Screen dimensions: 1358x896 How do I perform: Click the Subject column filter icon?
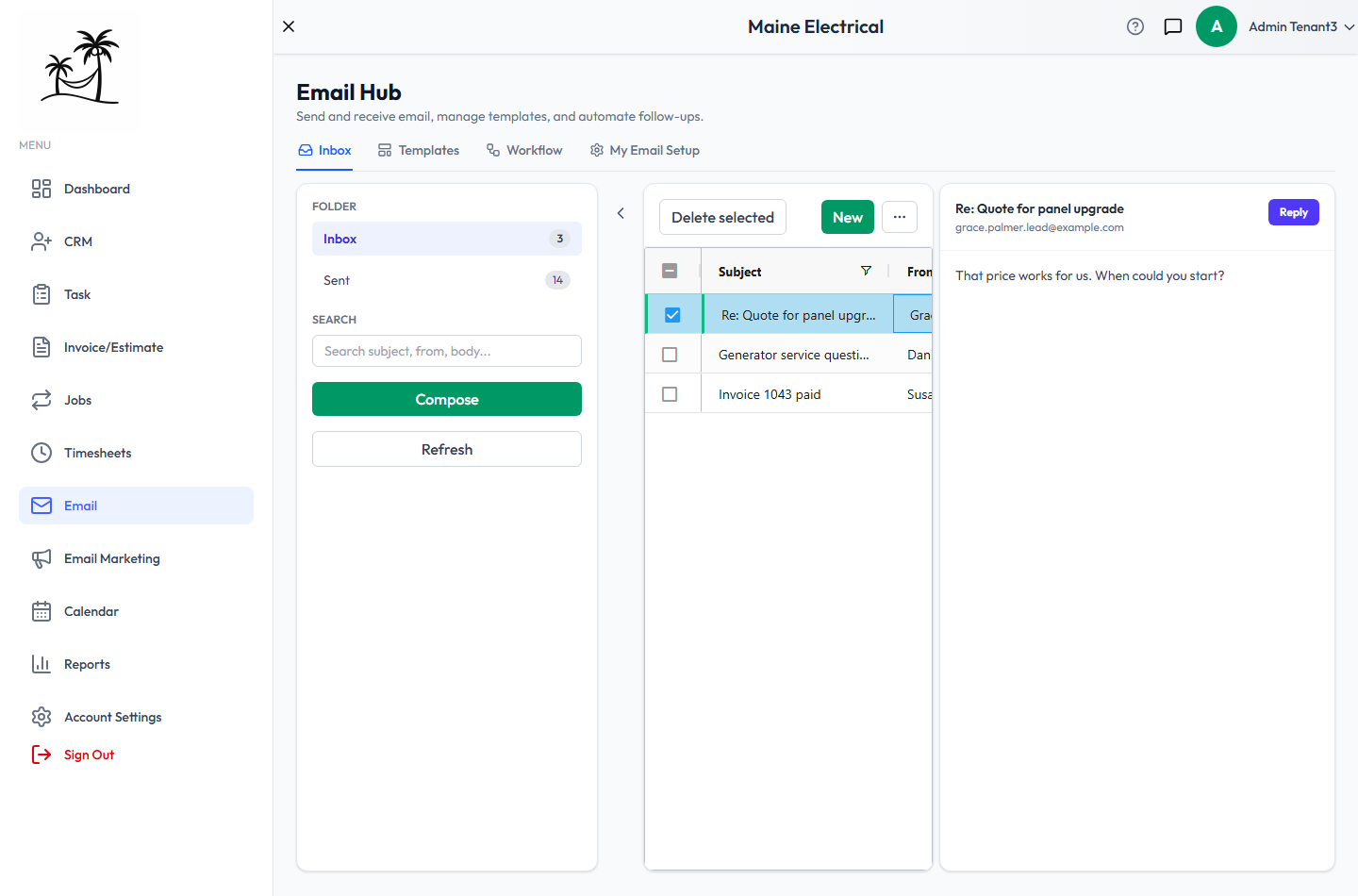pos(866,271)
